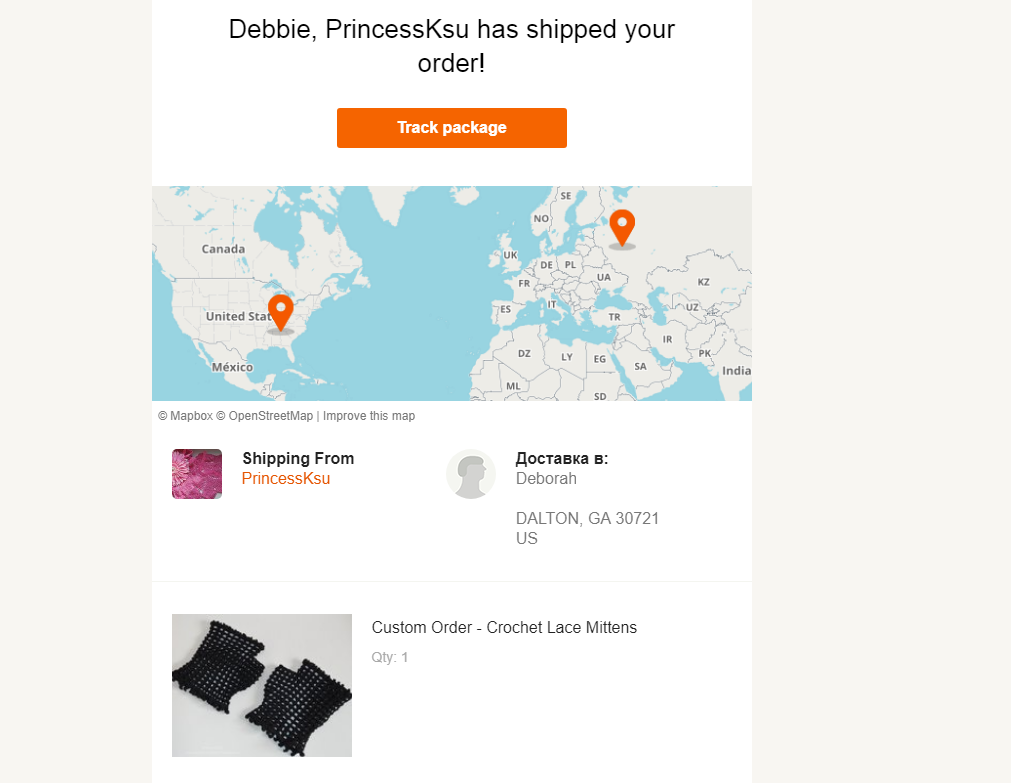Click the map pin over Russia
Viewport: 1011px width, 783px height.
[x=622, y=227]
